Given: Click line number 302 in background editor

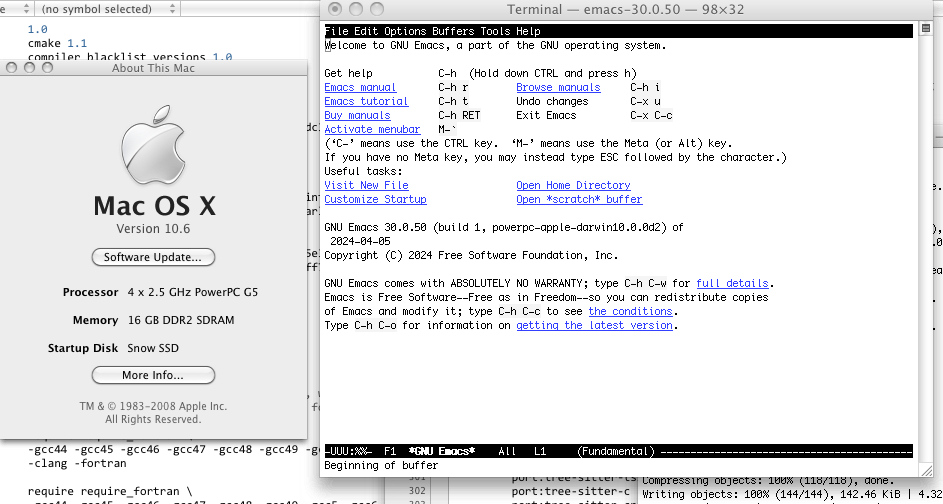Looking at the screenshot, I should pyautogui.click(x=417, y=491).
